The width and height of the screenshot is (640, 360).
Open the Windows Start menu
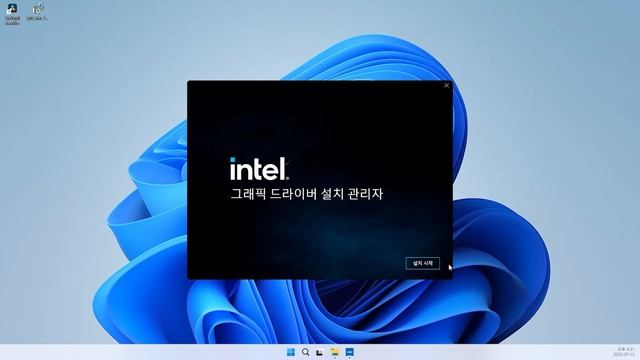point(291,352)
